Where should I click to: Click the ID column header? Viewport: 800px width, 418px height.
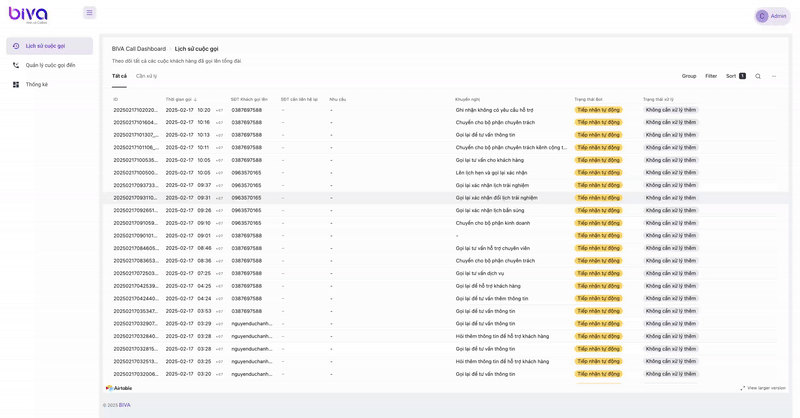click(115, 100)
